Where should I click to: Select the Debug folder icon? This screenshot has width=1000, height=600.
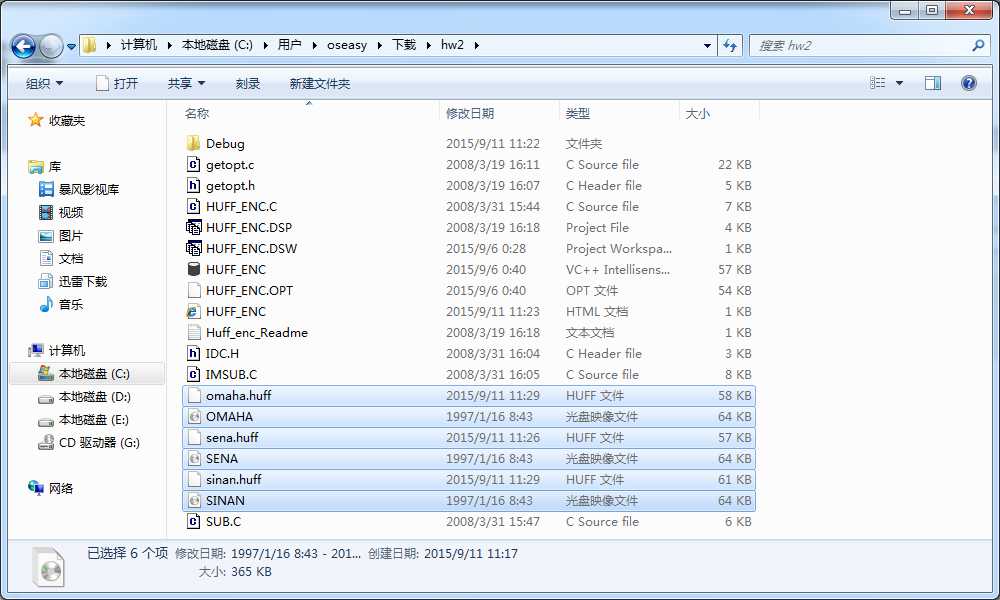193,143
